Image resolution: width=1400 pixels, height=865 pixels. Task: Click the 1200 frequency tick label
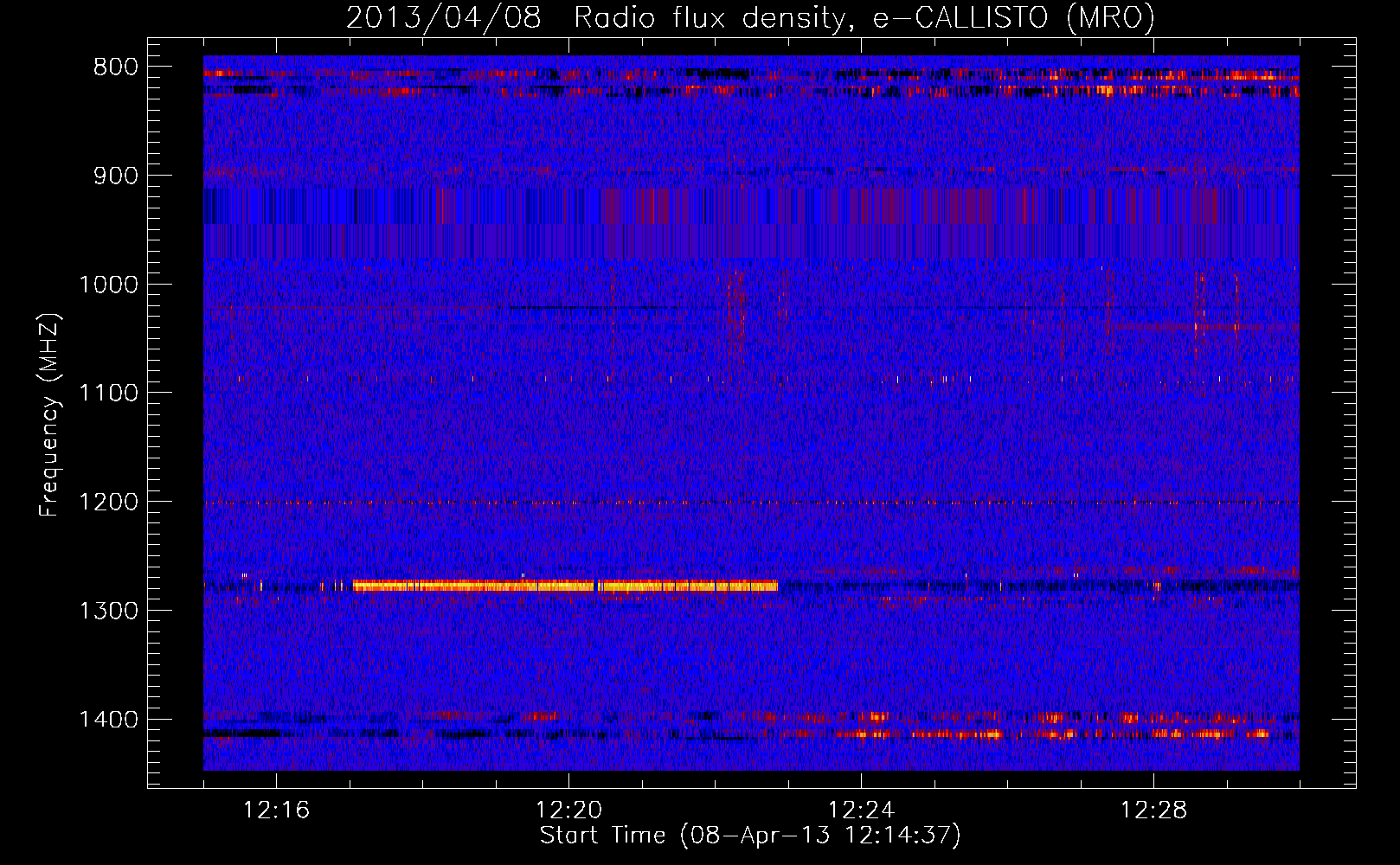pyautogui.click(x=109, y=503)
